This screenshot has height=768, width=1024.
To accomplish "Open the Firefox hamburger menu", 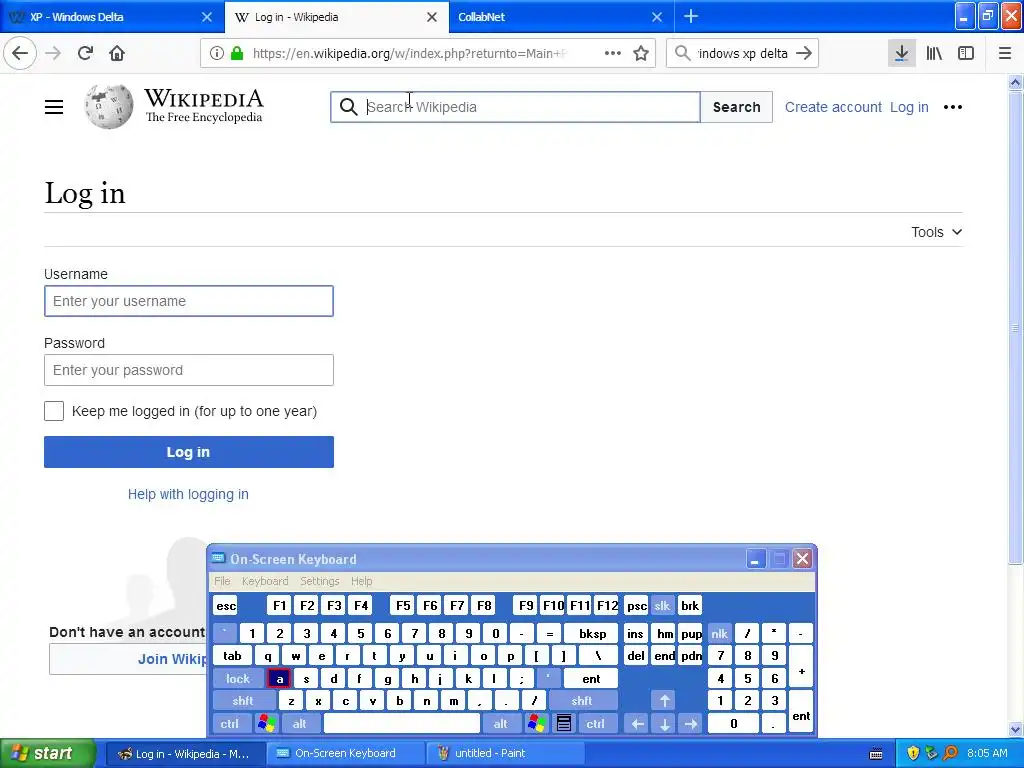I will [1005, 53].
